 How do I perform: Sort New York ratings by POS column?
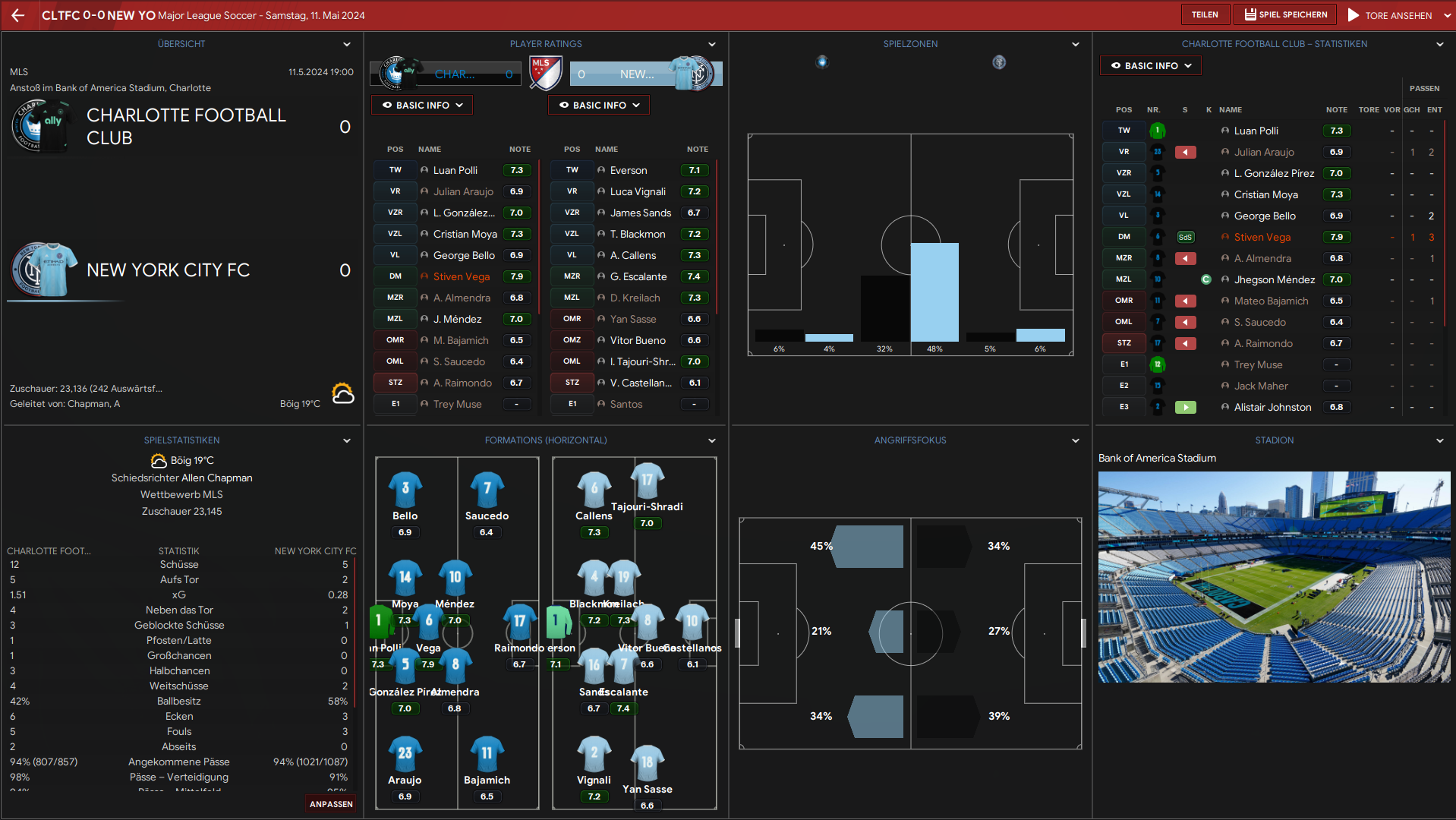coord(572,150)
